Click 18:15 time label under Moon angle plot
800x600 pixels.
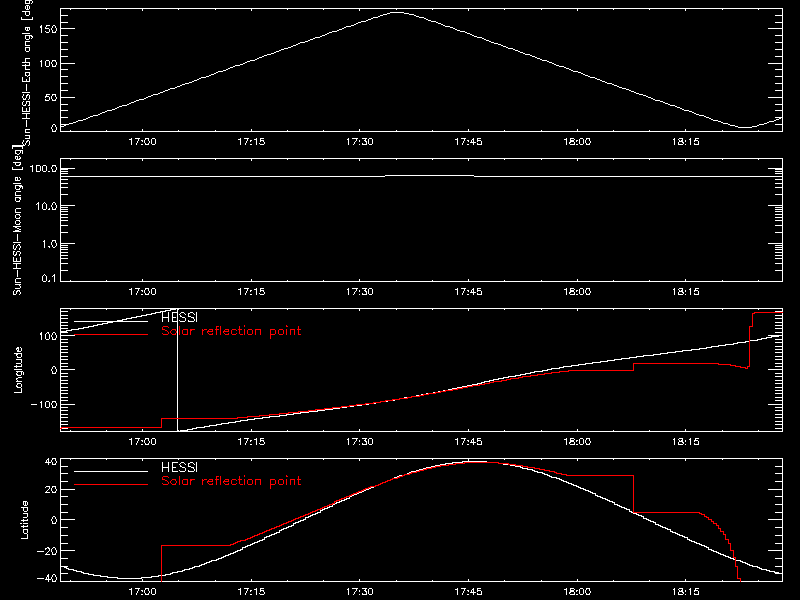pyautogui.click(x=686, y=292)
